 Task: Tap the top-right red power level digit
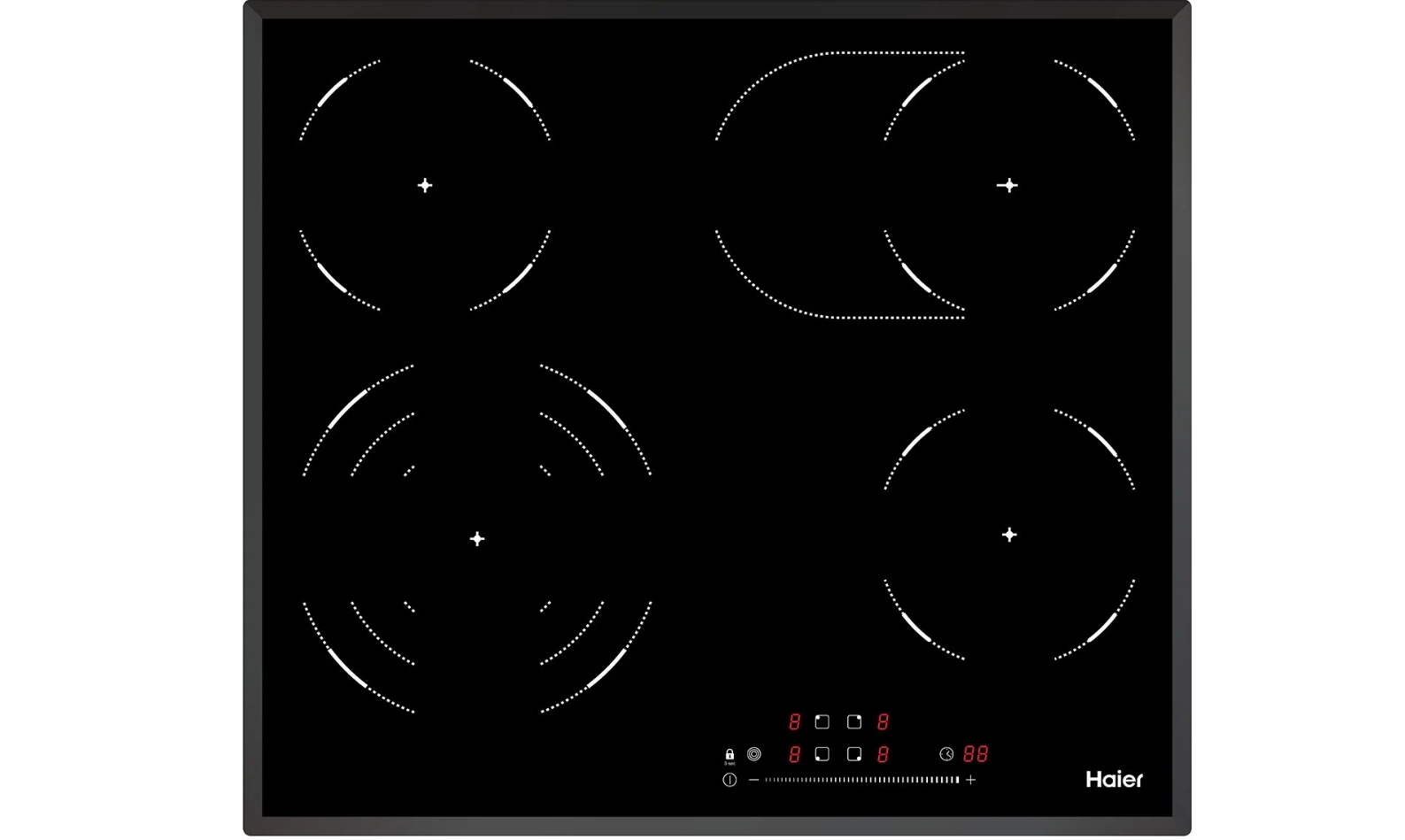[x=883, y=722]
